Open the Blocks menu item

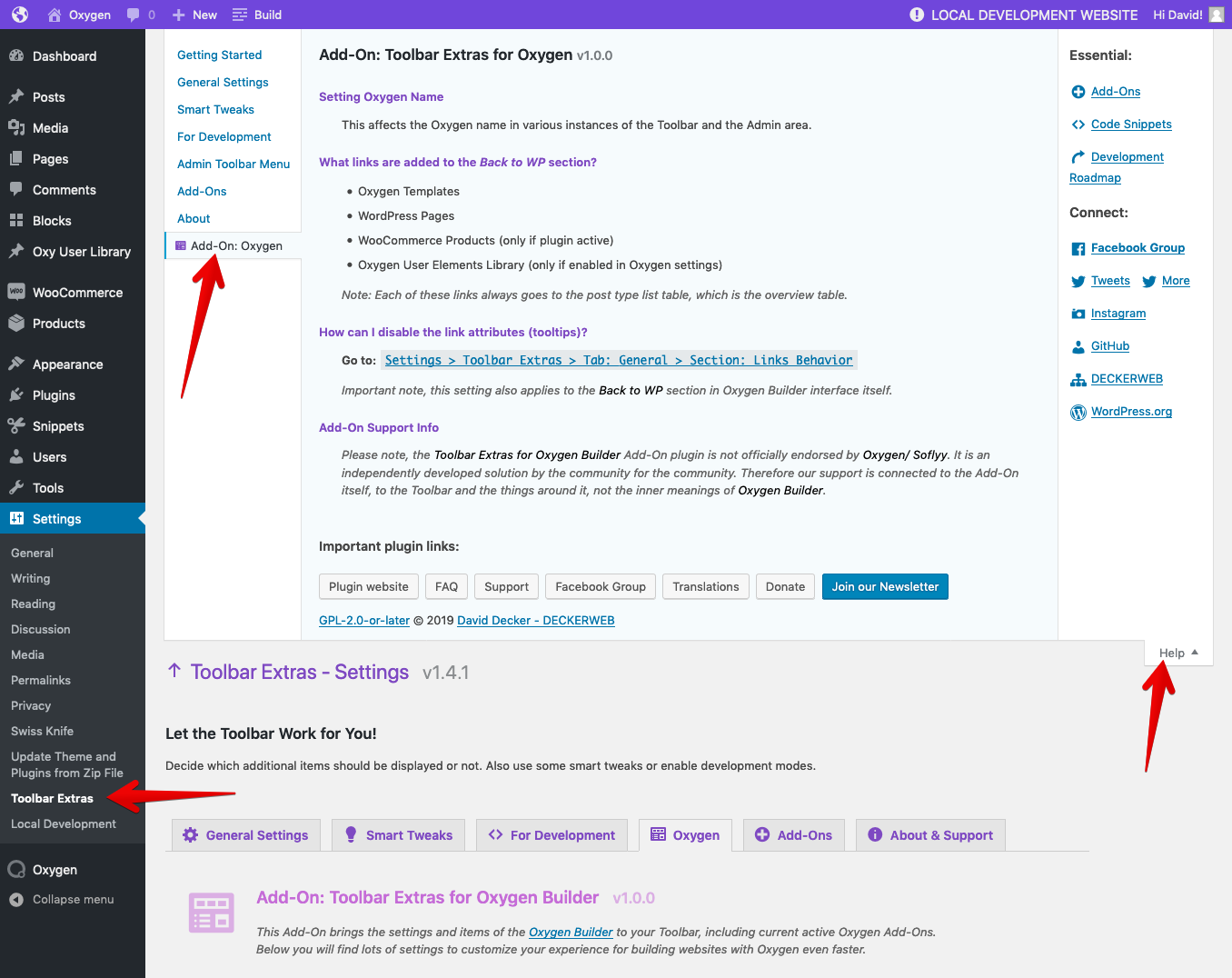[73, 221]
